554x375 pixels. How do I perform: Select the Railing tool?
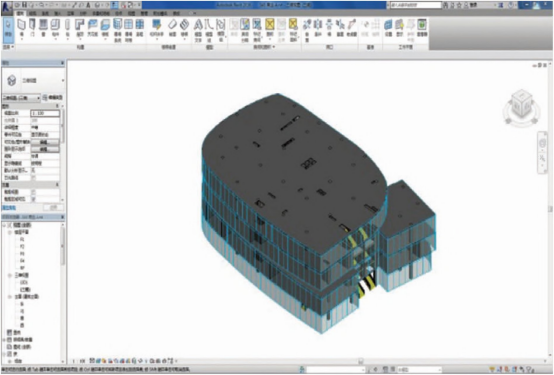[157, 28]
